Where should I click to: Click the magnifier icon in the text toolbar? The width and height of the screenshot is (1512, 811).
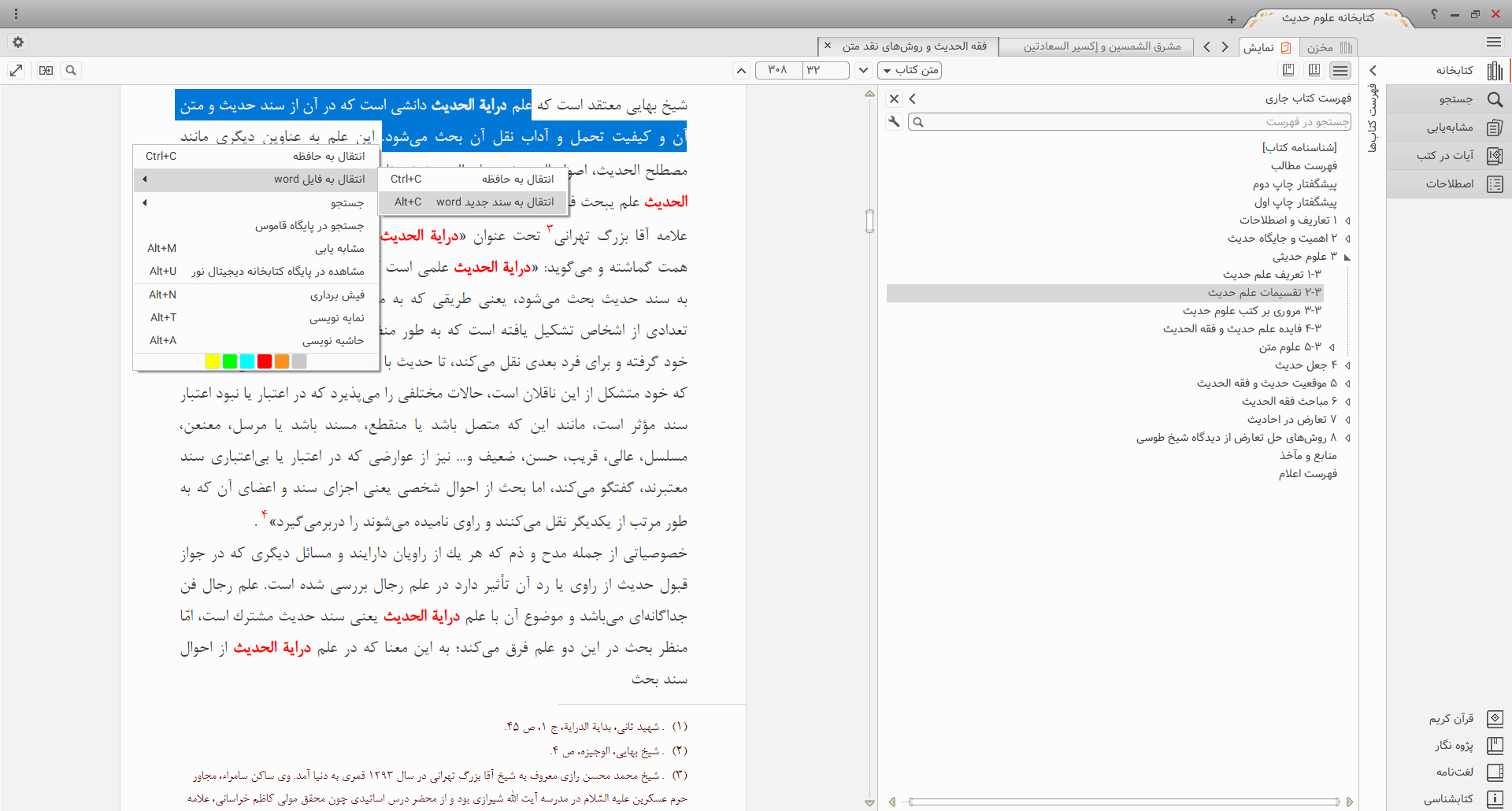[71, 71]
